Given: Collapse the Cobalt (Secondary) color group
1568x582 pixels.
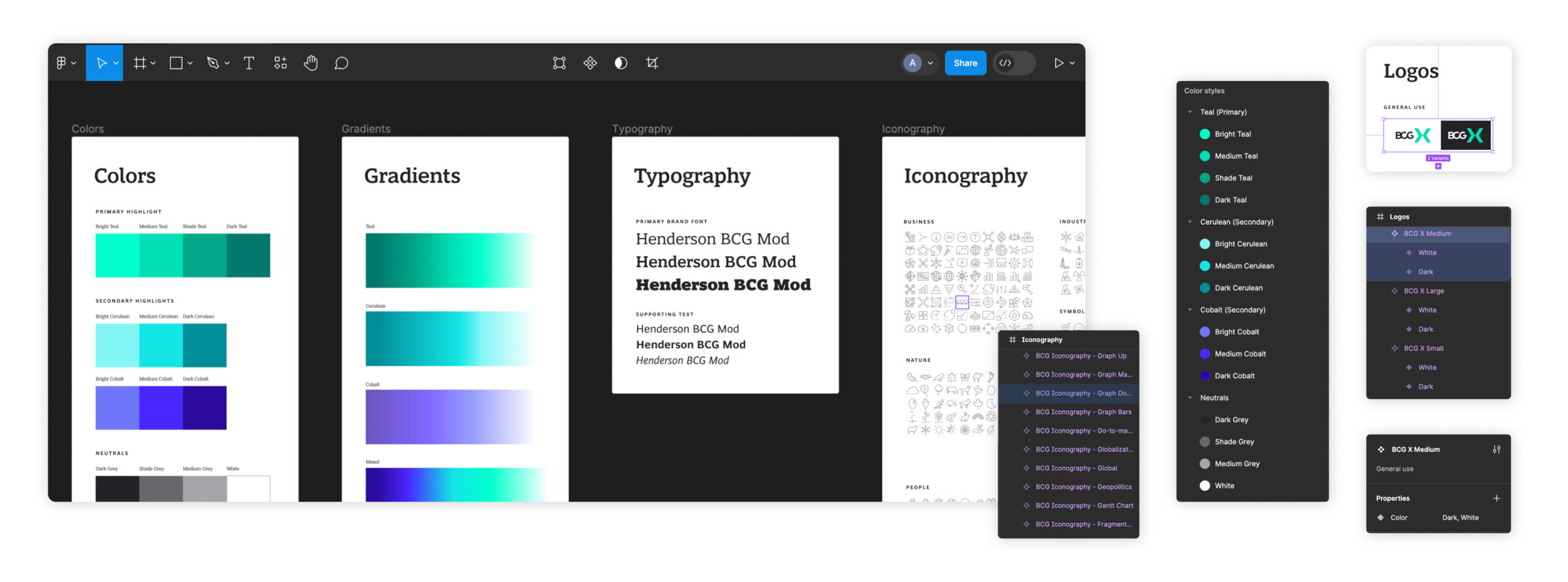Looking at the screenshot, I should click(x=1190, y=310).
